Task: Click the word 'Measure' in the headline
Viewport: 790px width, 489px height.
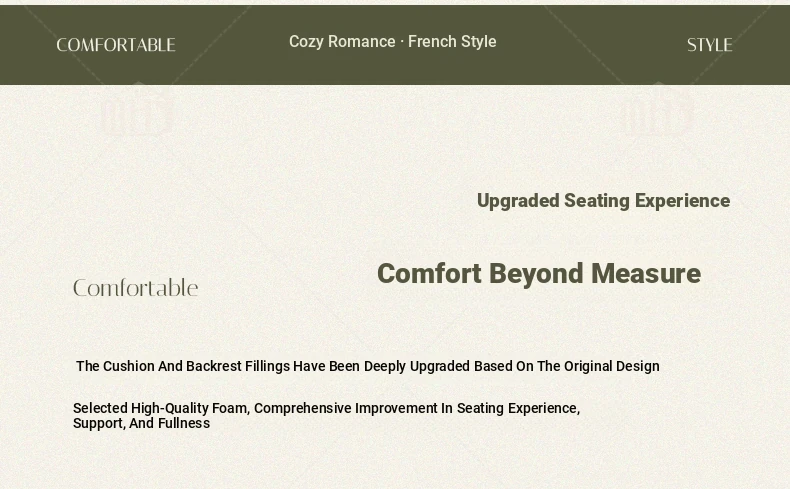Action: [x=645, y=274]
